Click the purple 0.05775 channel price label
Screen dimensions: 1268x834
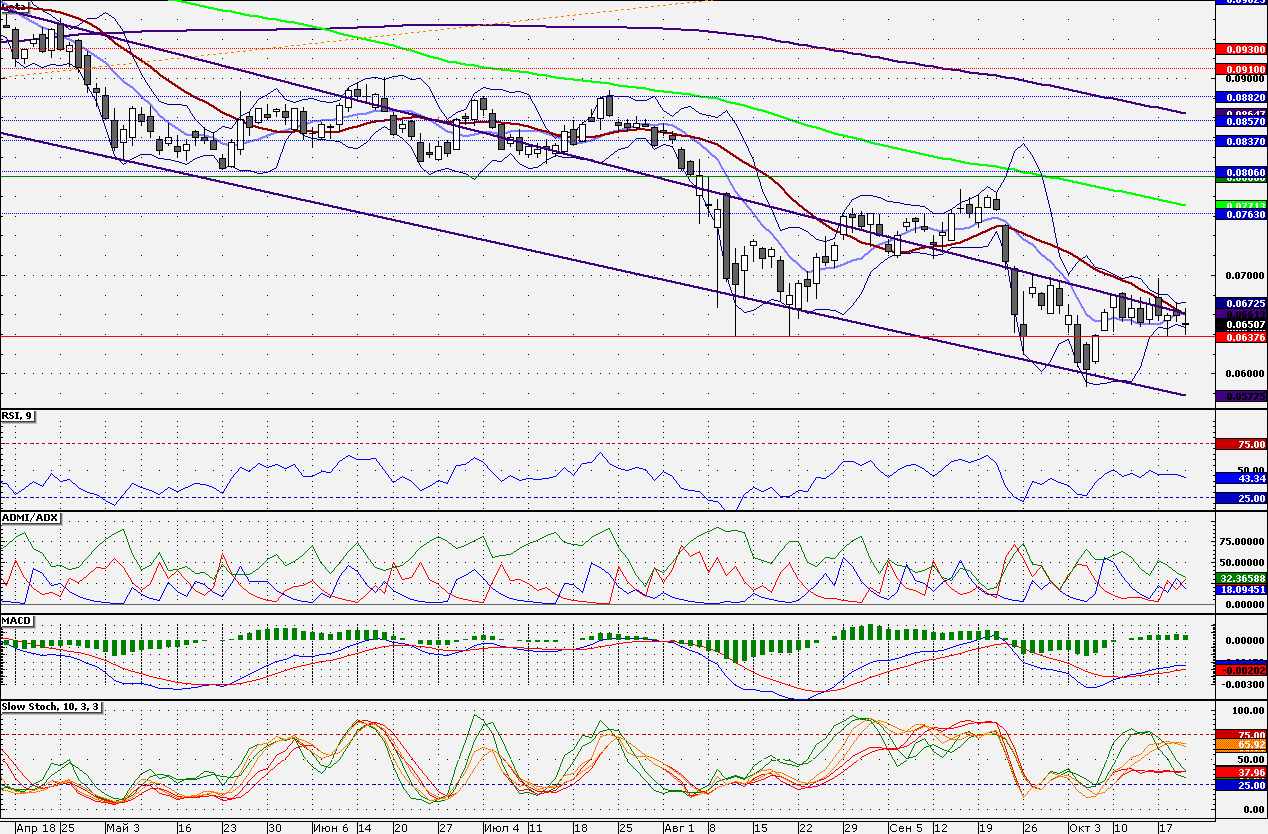[1241, 396]
